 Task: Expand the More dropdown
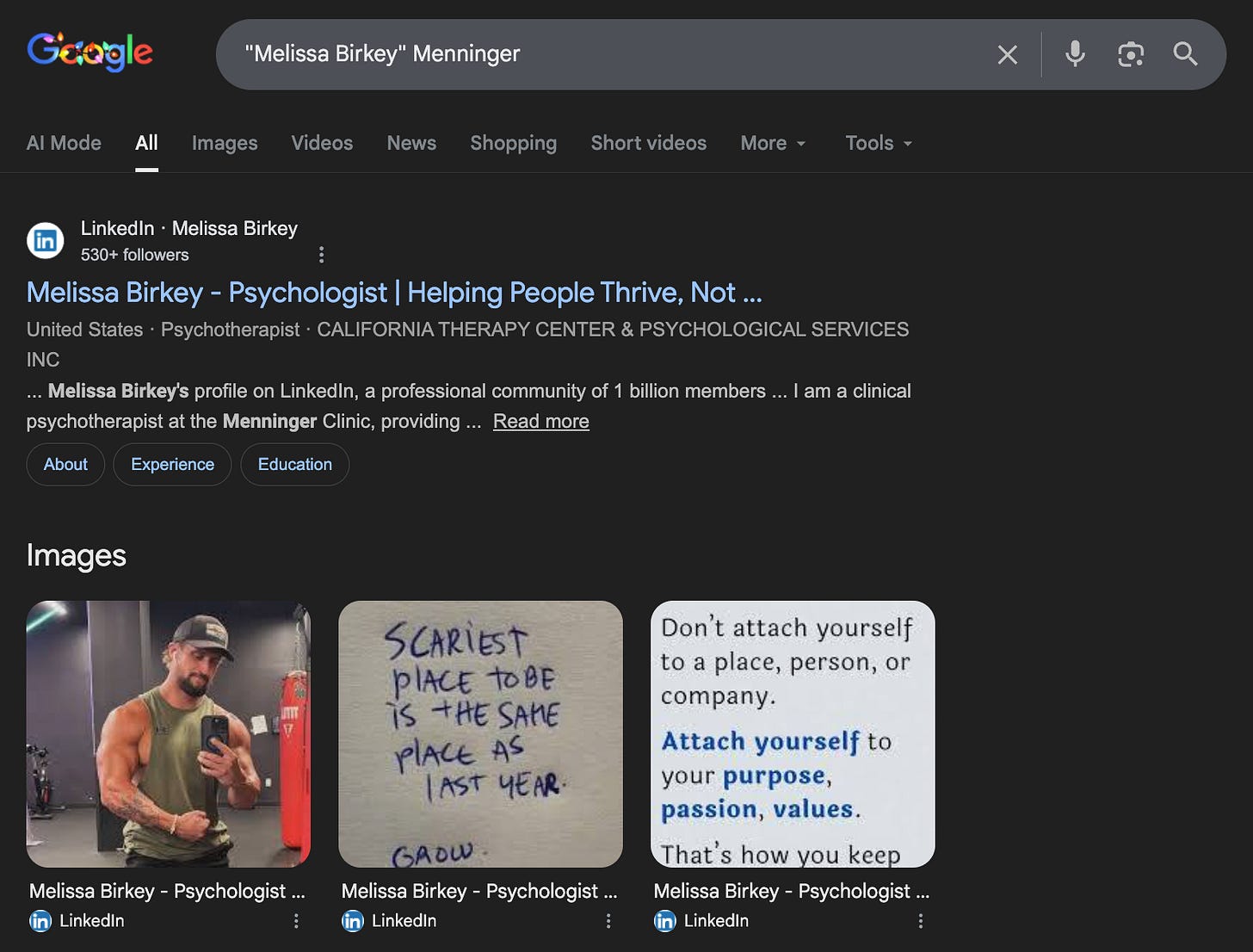773,143
